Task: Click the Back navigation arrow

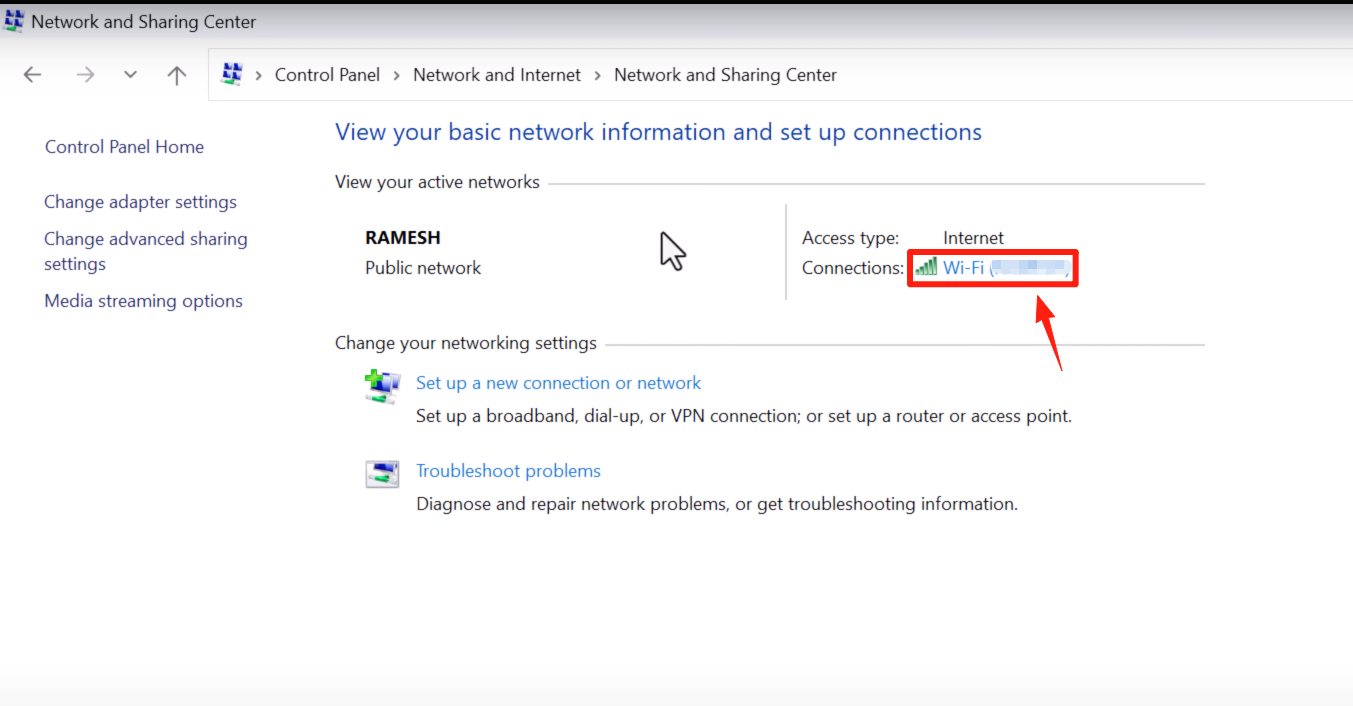Action: pos(32,75)
